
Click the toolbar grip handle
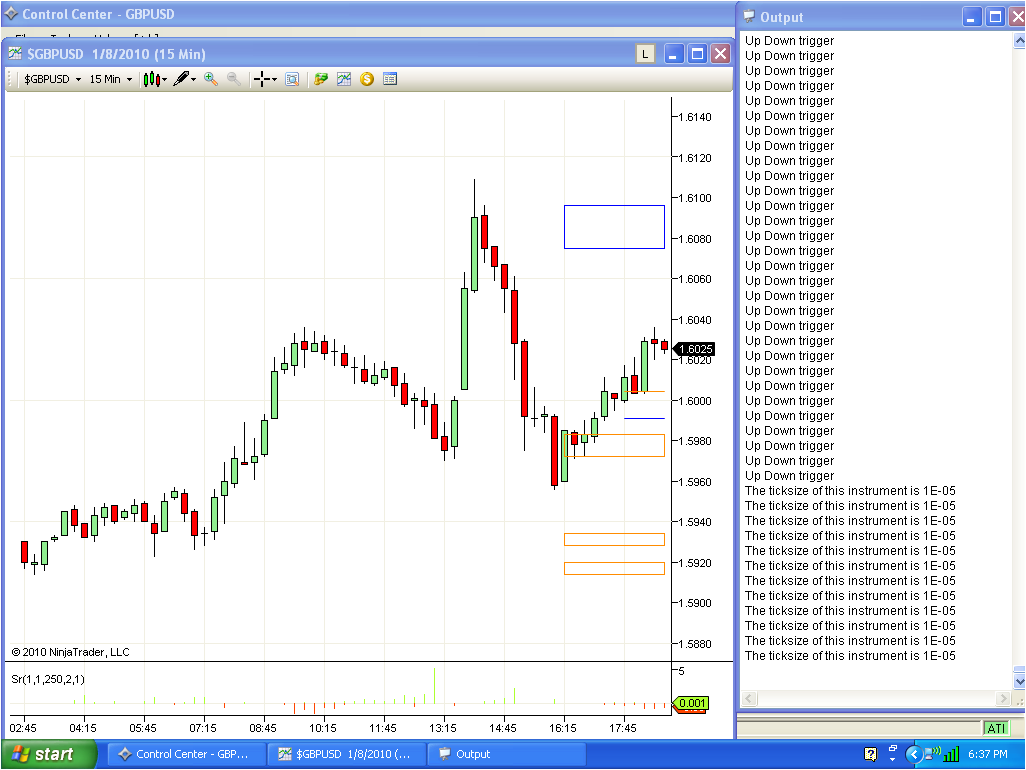tap(10, 79)
